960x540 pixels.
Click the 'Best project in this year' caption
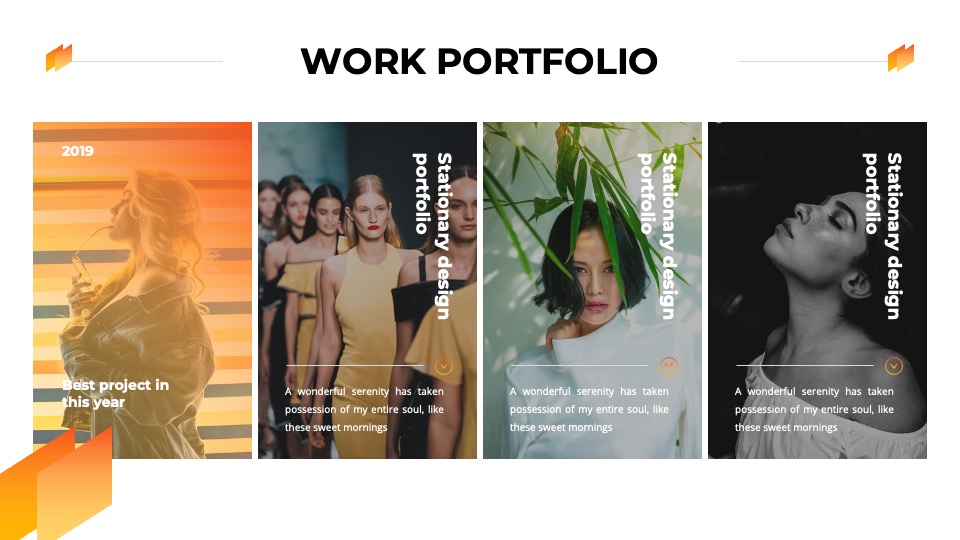[115, 393]
